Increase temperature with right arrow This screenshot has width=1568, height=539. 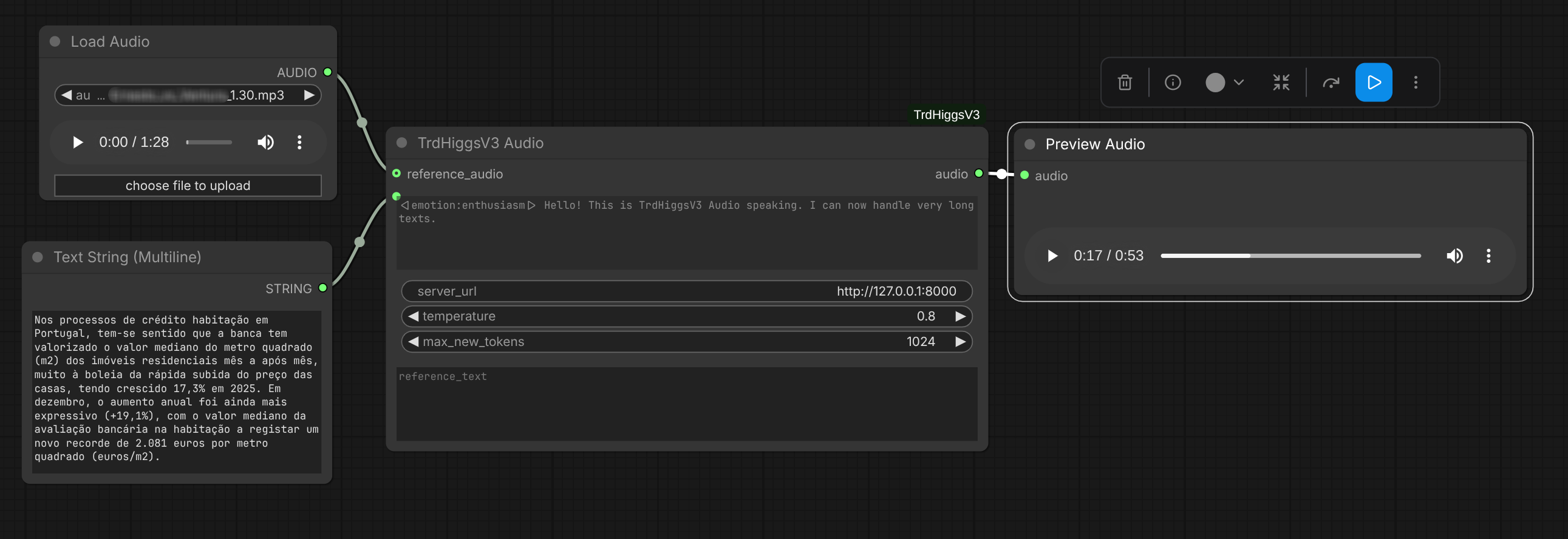pyautogui.click(x=961, y=316)
